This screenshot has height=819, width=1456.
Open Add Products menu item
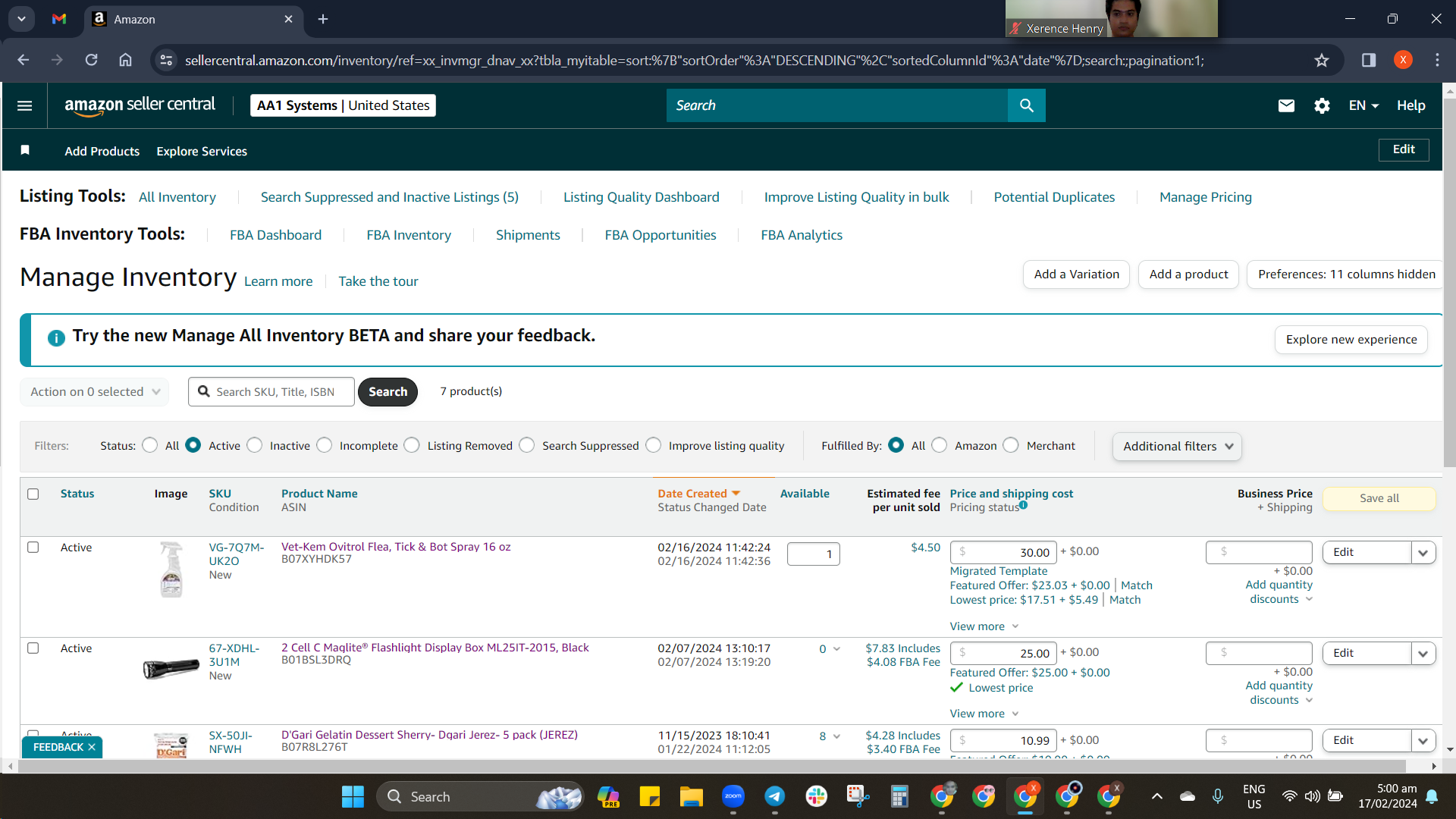(102, 151)
